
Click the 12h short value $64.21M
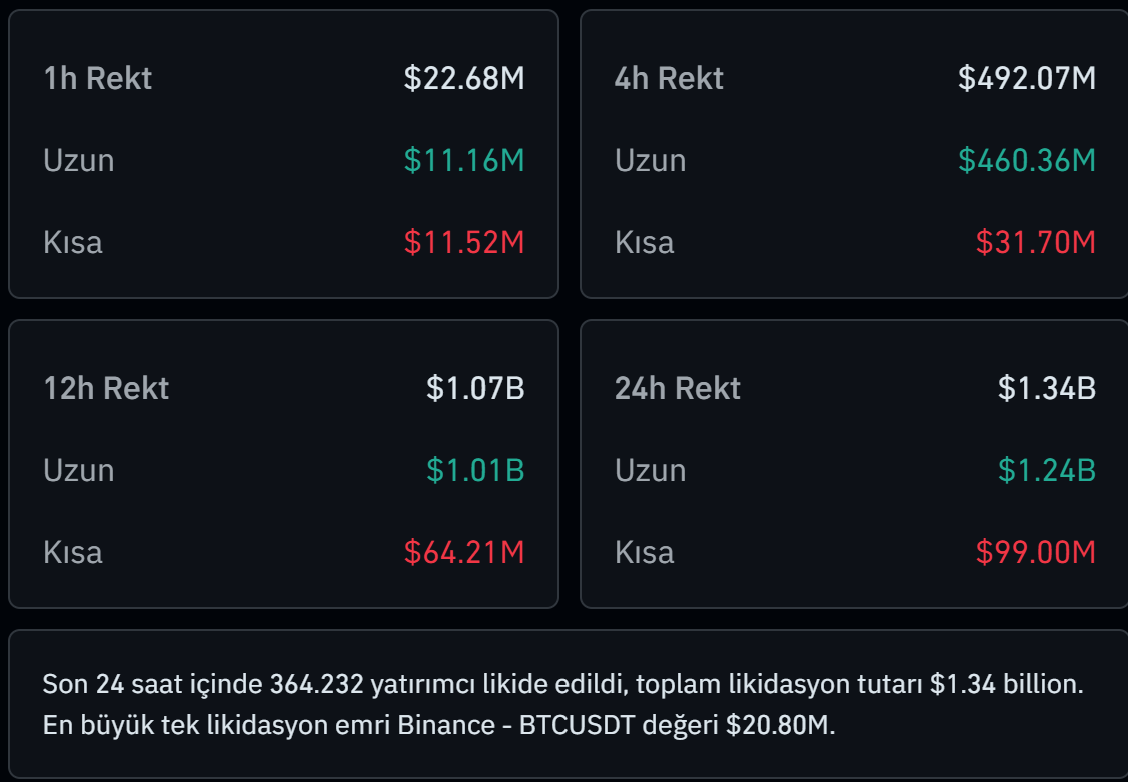[464, 552]
